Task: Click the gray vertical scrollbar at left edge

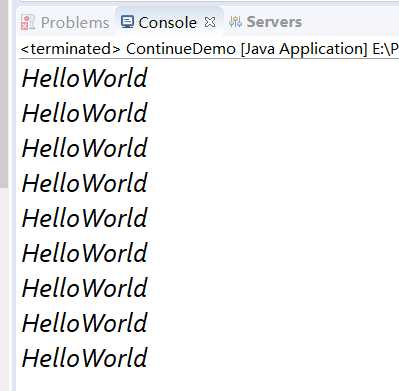Action: tap(4, 93)
